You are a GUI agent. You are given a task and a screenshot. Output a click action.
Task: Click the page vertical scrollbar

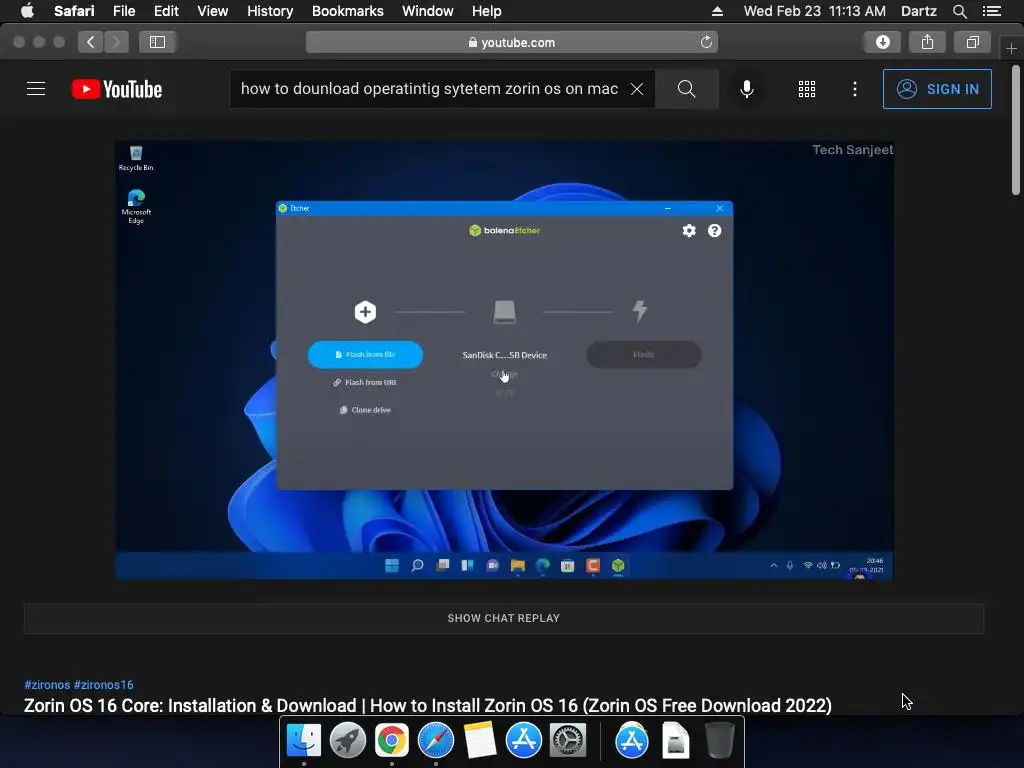pos(1016,131)
